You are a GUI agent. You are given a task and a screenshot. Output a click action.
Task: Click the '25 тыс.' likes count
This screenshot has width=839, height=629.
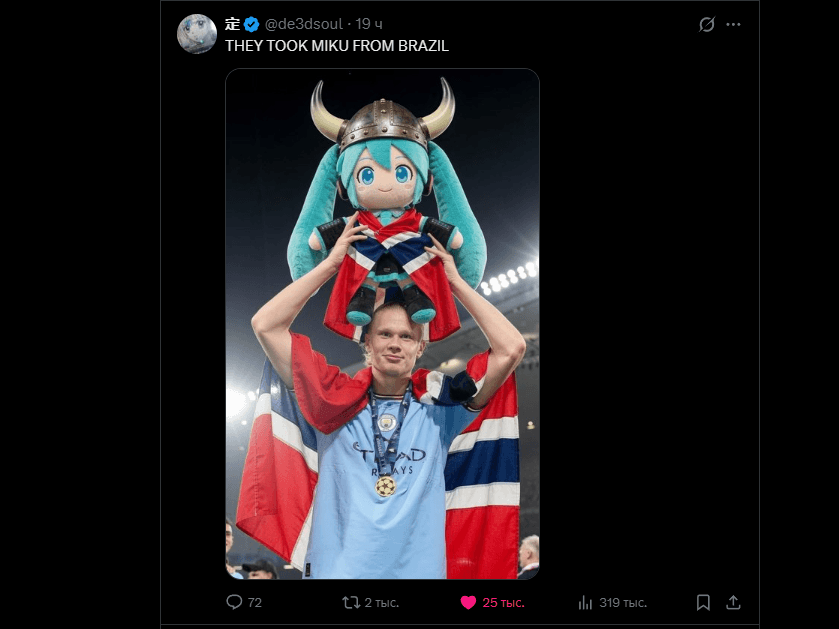coord(503,603)
